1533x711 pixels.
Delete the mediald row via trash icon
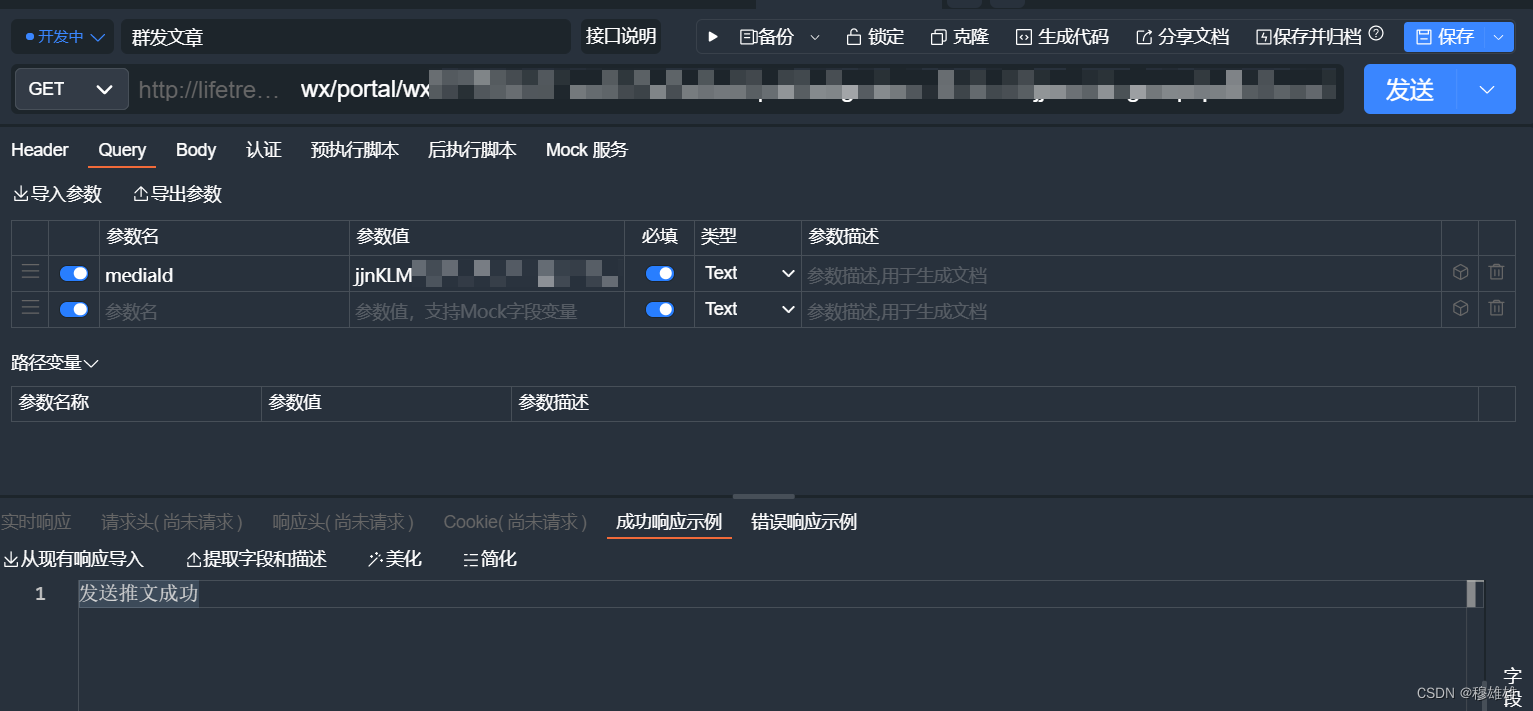coord(1496,272)
